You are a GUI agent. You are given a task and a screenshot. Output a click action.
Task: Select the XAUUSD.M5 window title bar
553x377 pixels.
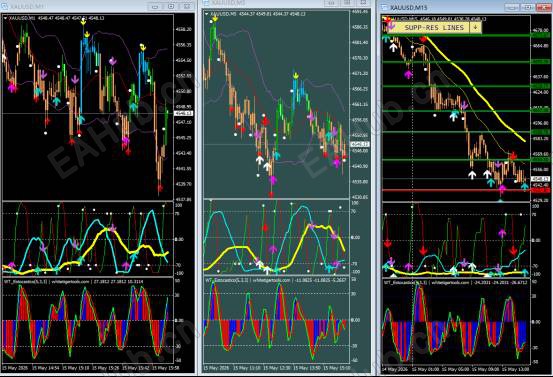click(x=287, y=3)
